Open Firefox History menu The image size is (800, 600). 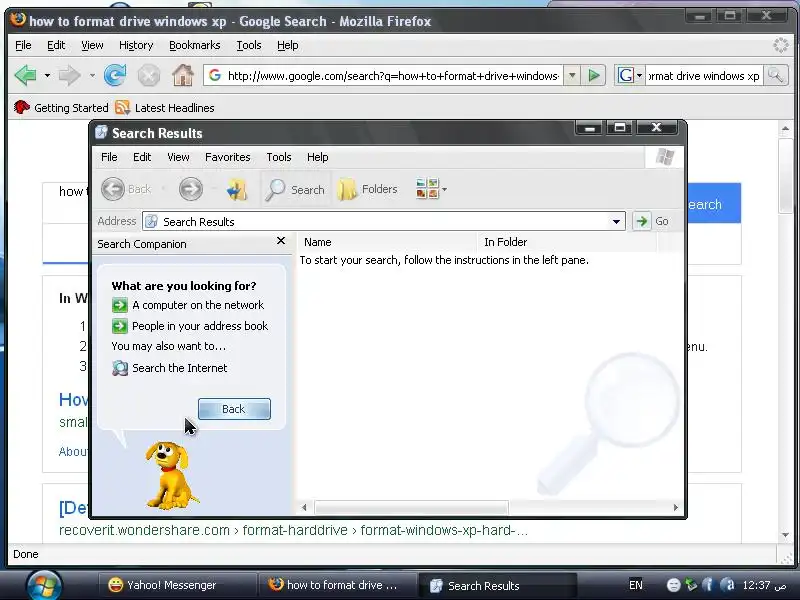click(x=136, y=45)
